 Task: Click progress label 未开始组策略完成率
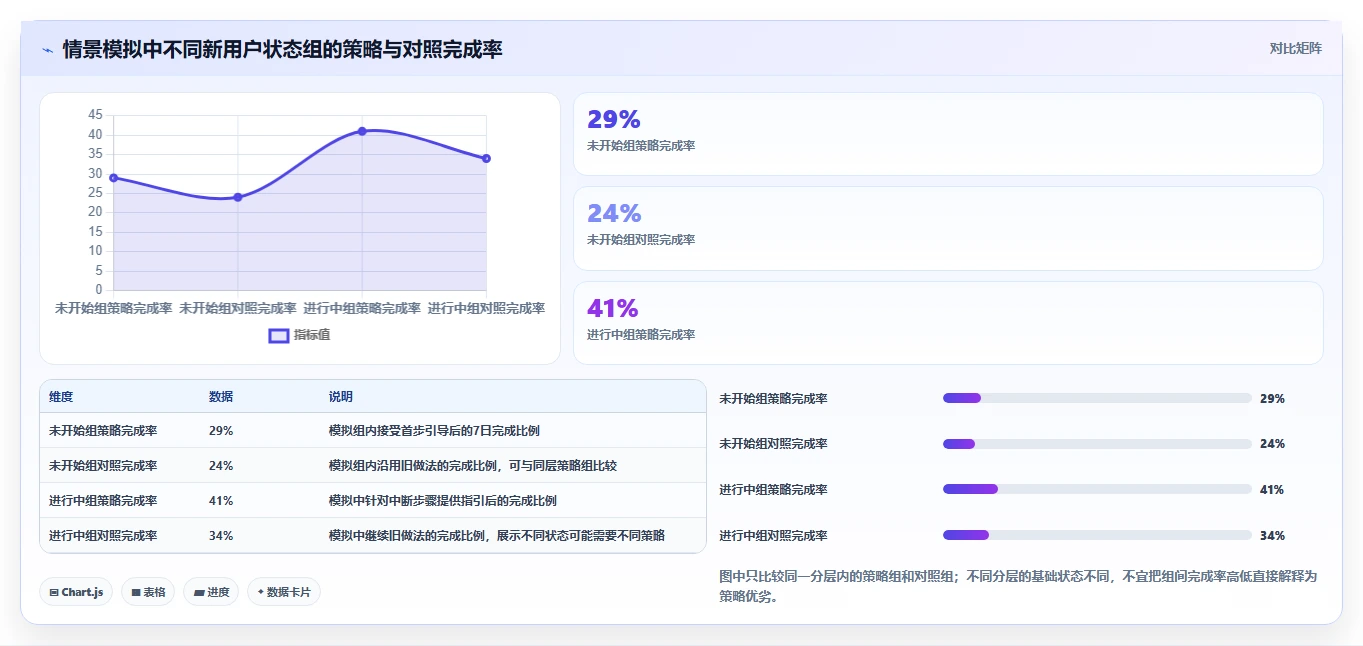point(774,399)
